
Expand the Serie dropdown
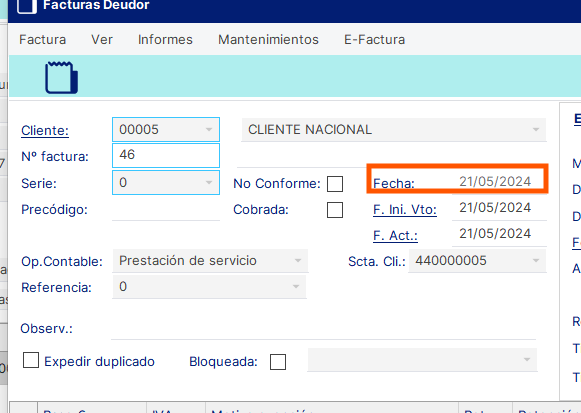click(x=209, y=183)
